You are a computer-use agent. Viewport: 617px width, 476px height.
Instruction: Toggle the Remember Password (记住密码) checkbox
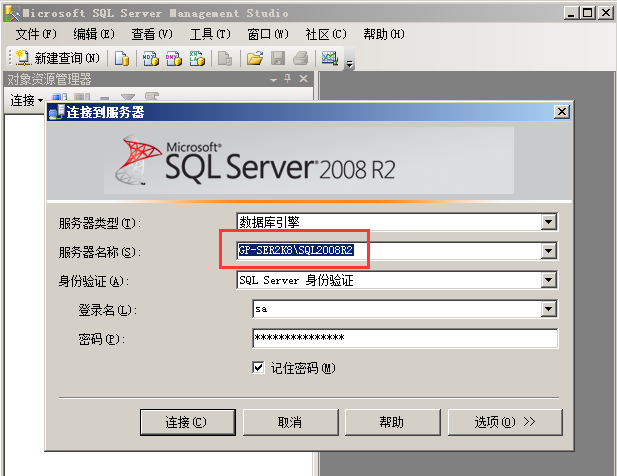click(x=259, y=368)
